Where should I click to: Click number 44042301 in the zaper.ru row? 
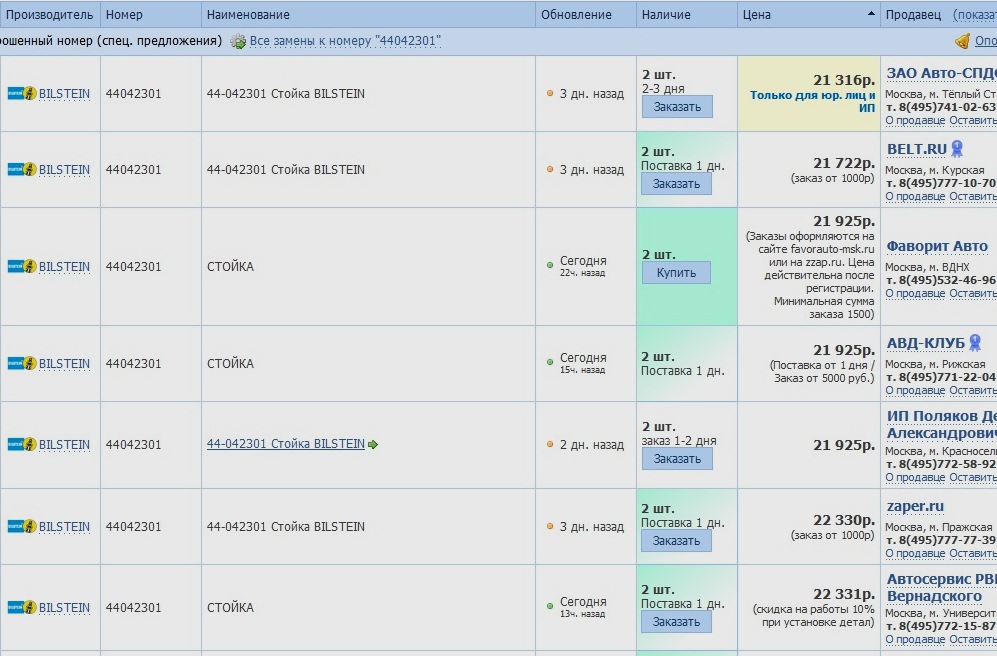point(134,527)
